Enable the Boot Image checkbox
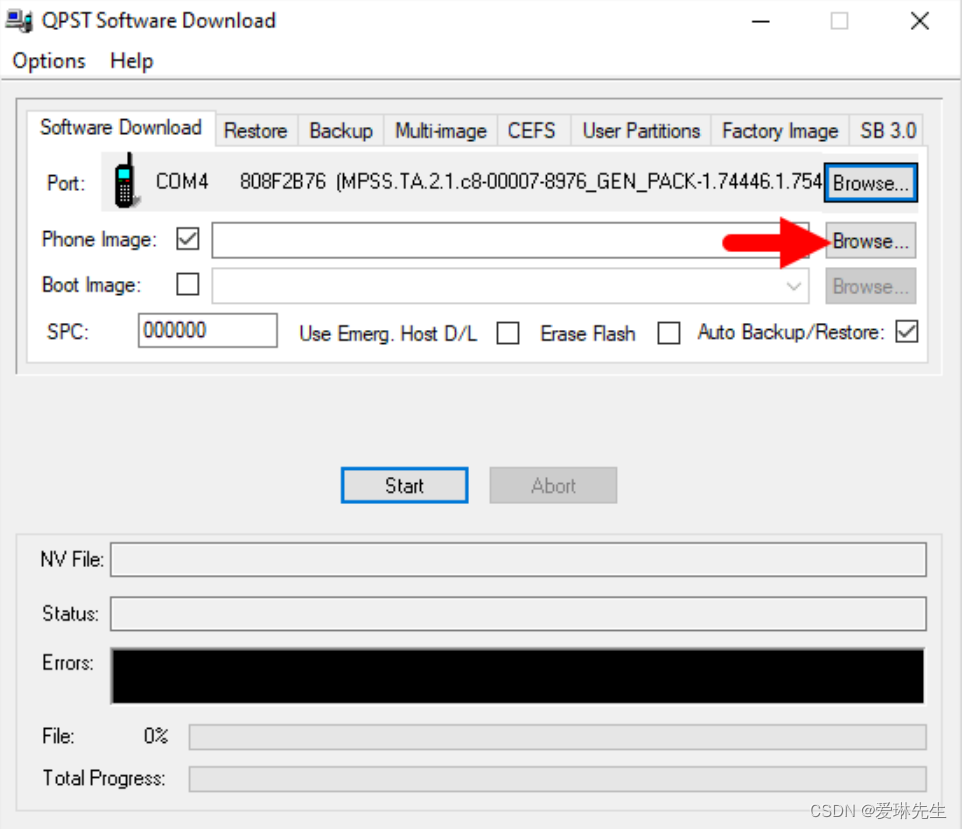The image size is (962, 829). (x=188, y=284)
